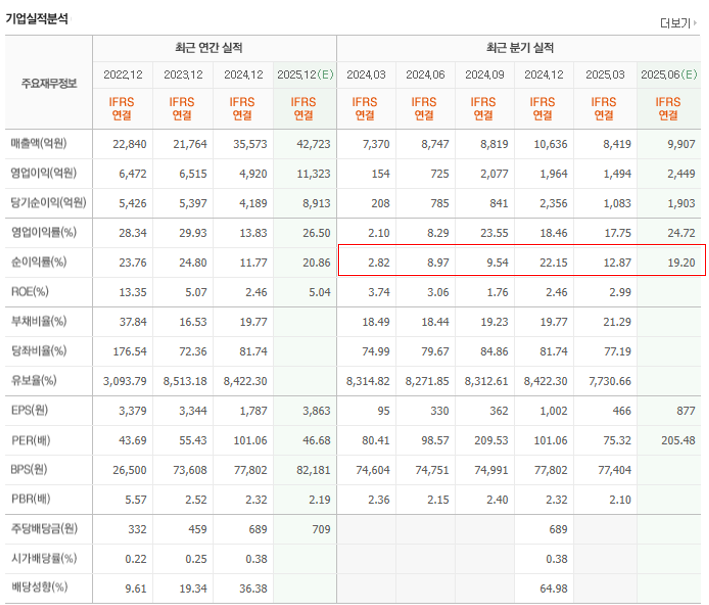Viewport: 709px width, 605px height.
Task: Select ROE value 13.35
Action: click(x=133, y=293)
